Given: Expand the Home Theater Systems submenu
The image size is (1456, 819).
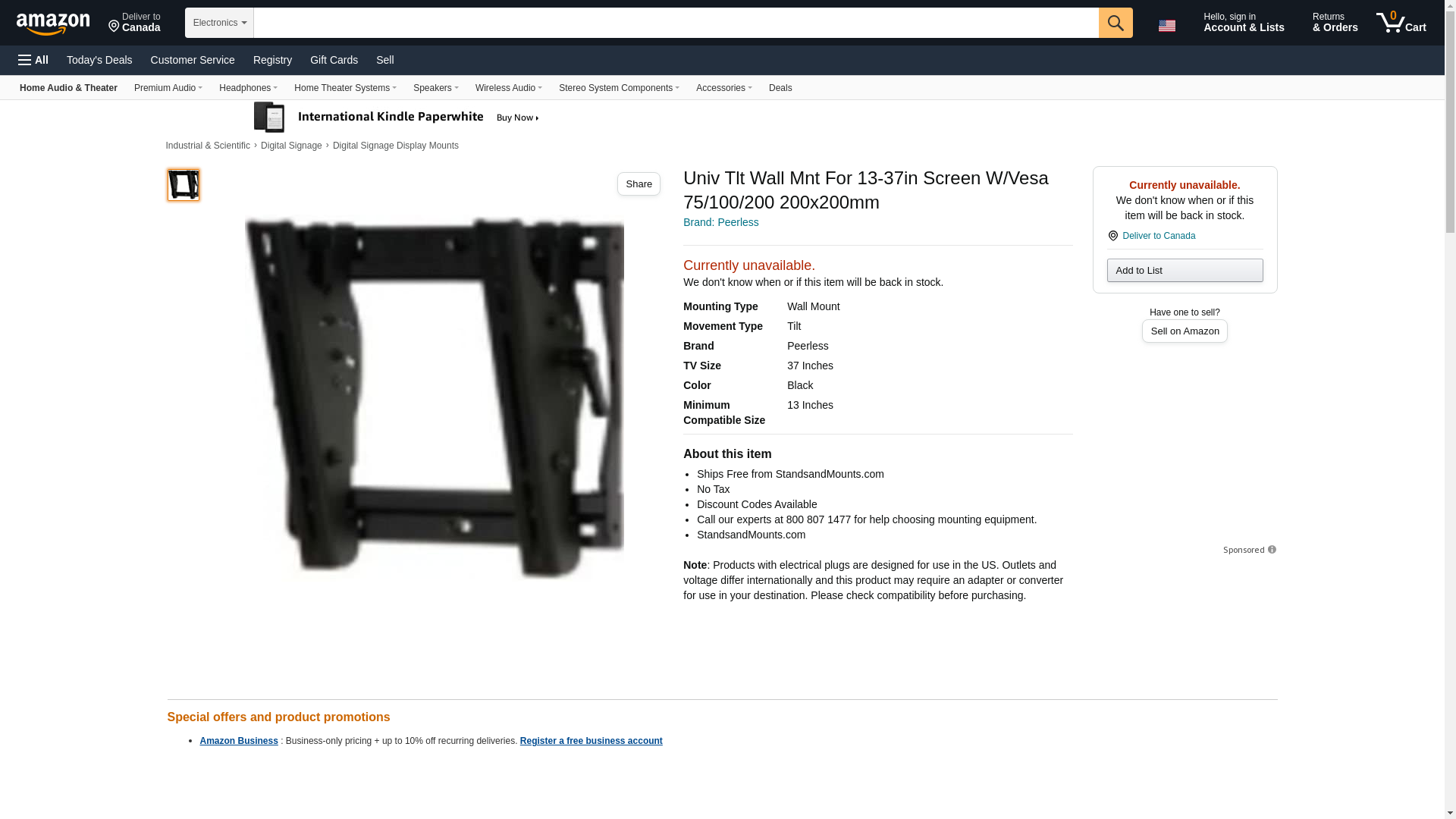Looking at the screenshot, I should click(345, 88).
